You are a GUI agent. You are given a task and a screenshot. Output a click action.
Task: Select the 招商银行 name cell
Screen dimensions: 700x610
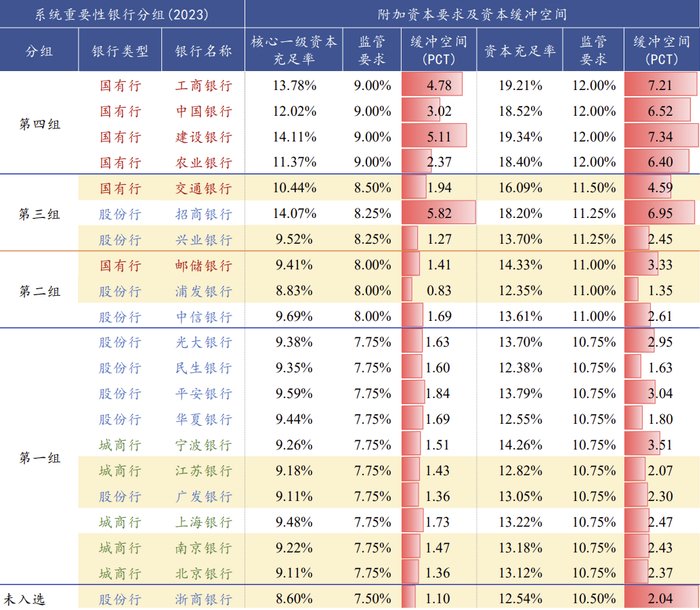(x=204, y=214)
